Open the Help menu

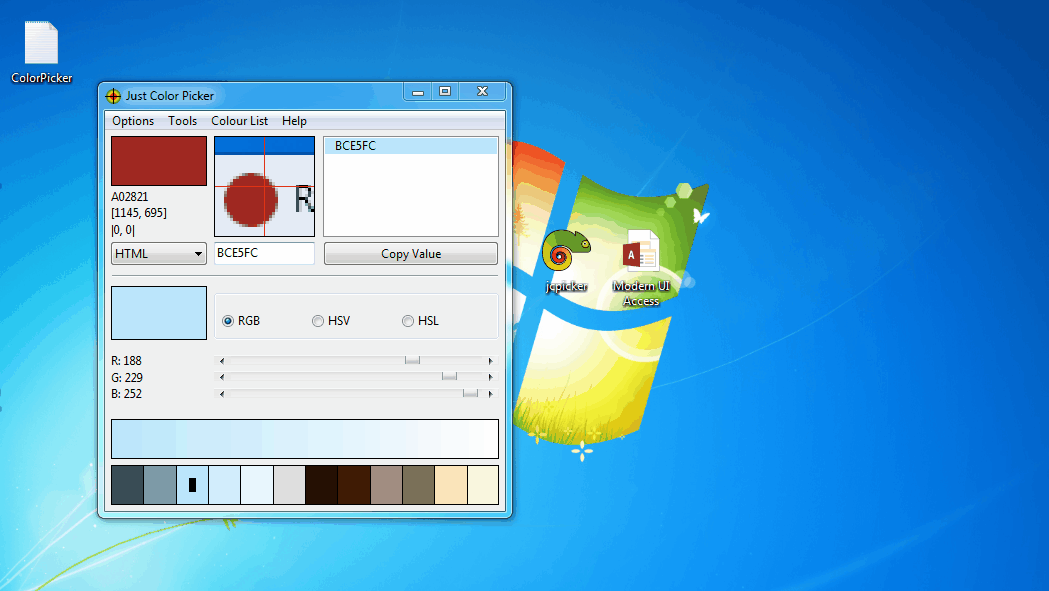pos(294,121)
